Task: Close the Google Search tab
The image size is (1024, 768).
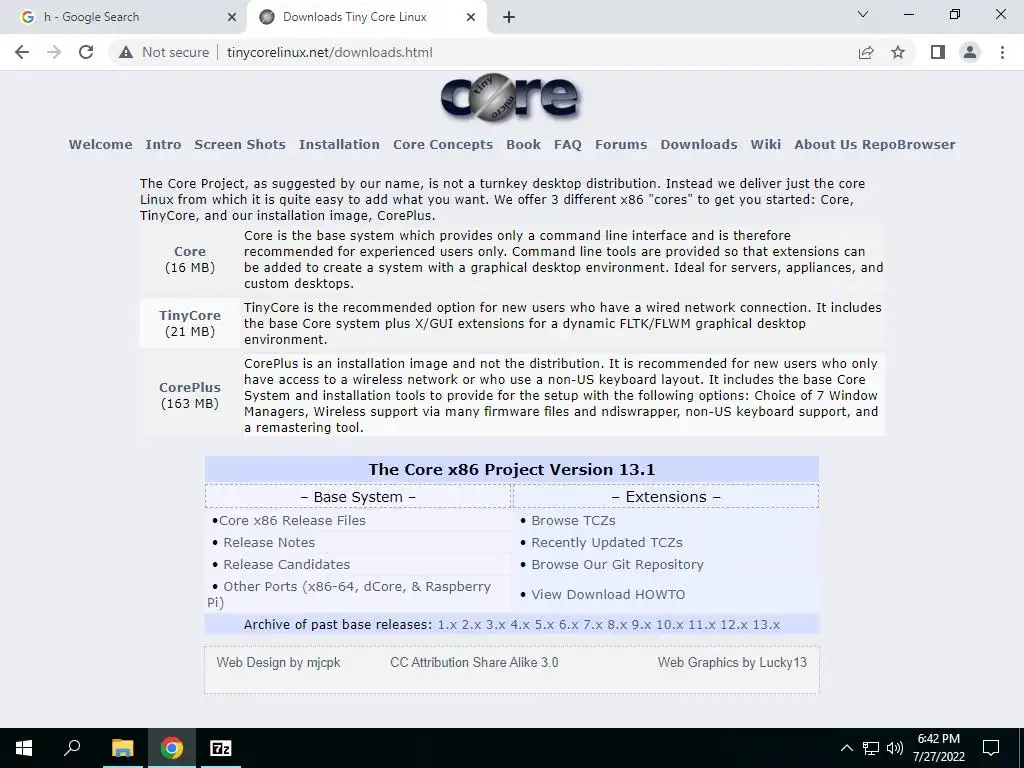Action: point(232,17)
